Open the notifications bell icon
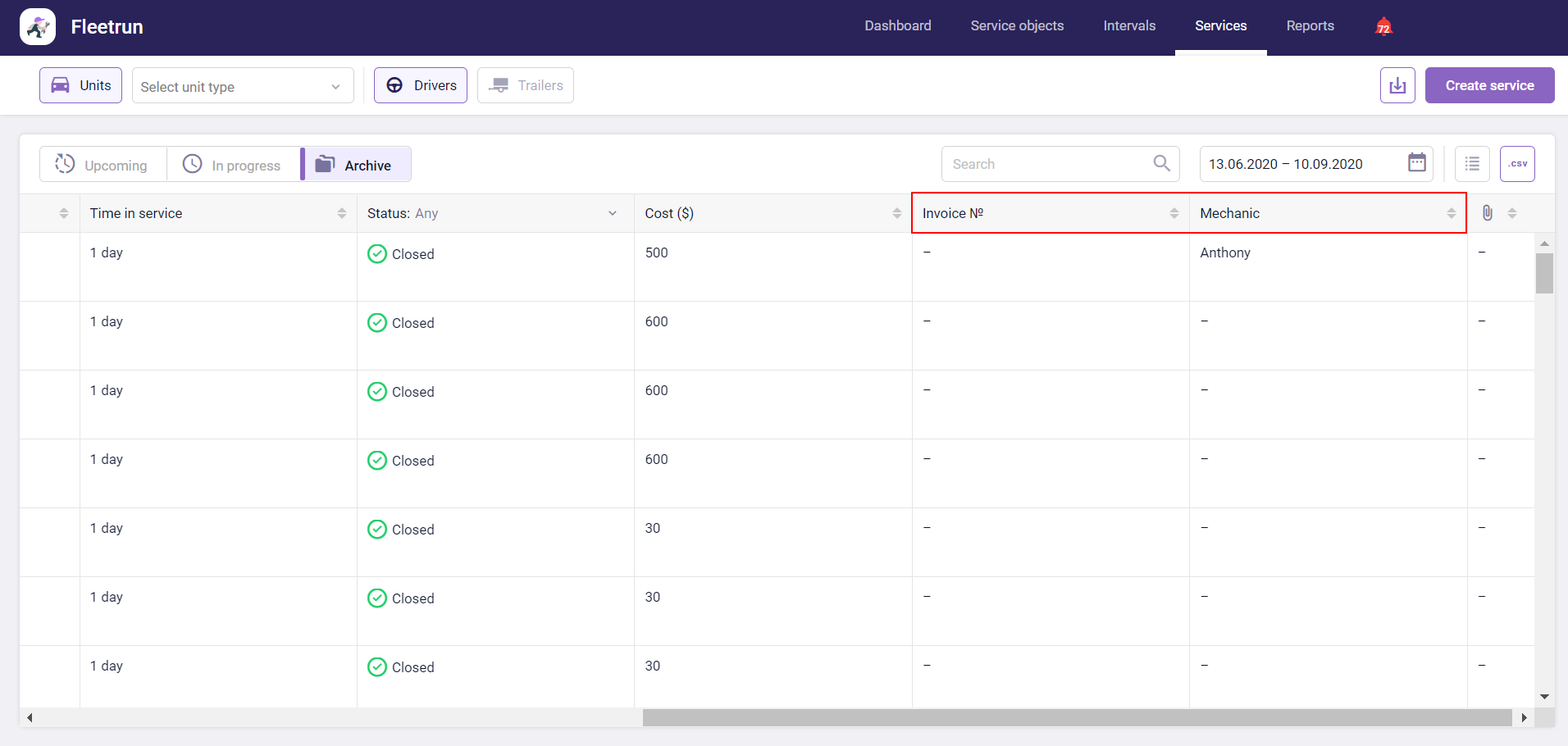The image size is (1568, 746). 1383,27
